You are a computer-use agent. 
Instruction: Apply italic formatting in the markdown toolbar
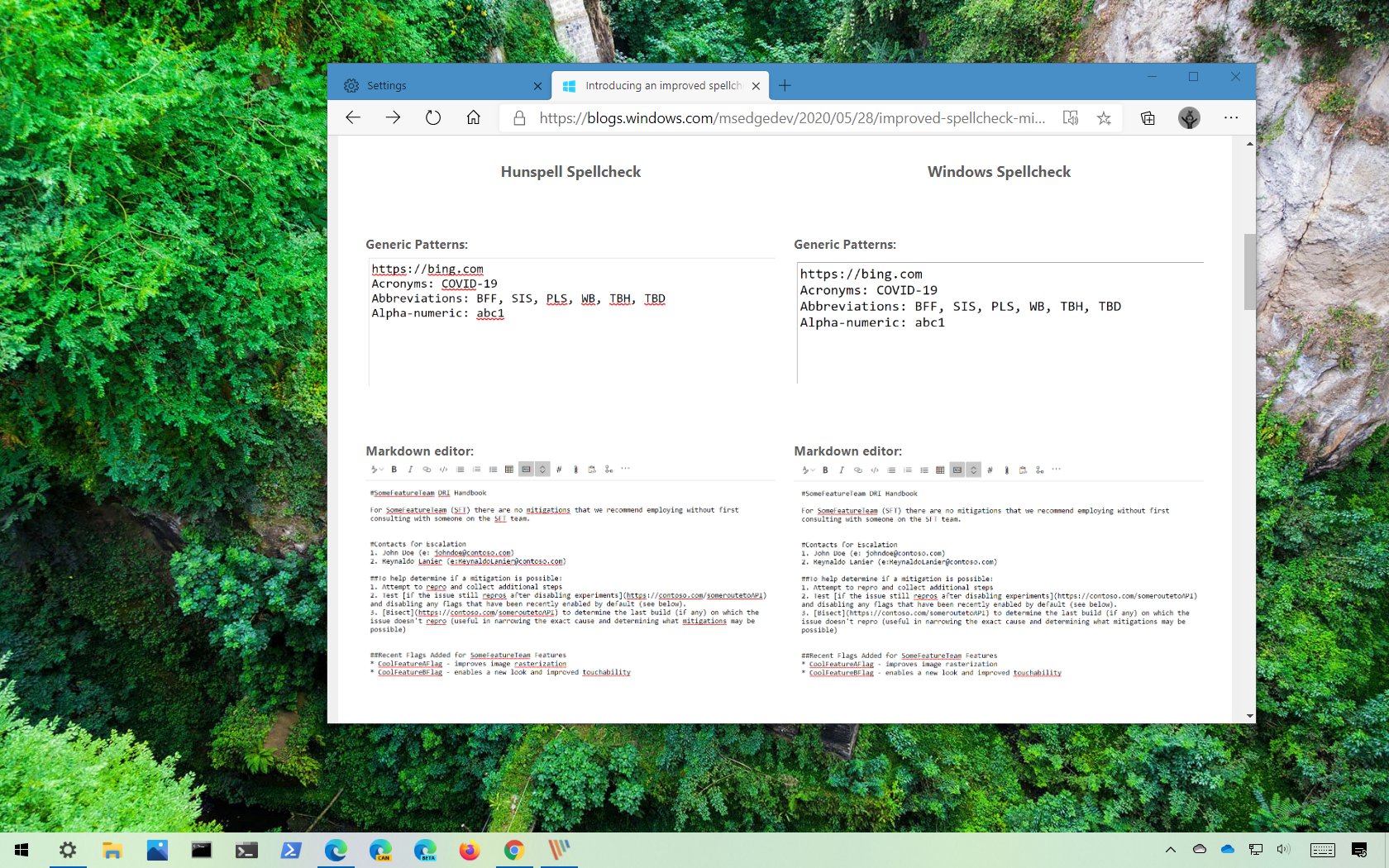(410, 470)
